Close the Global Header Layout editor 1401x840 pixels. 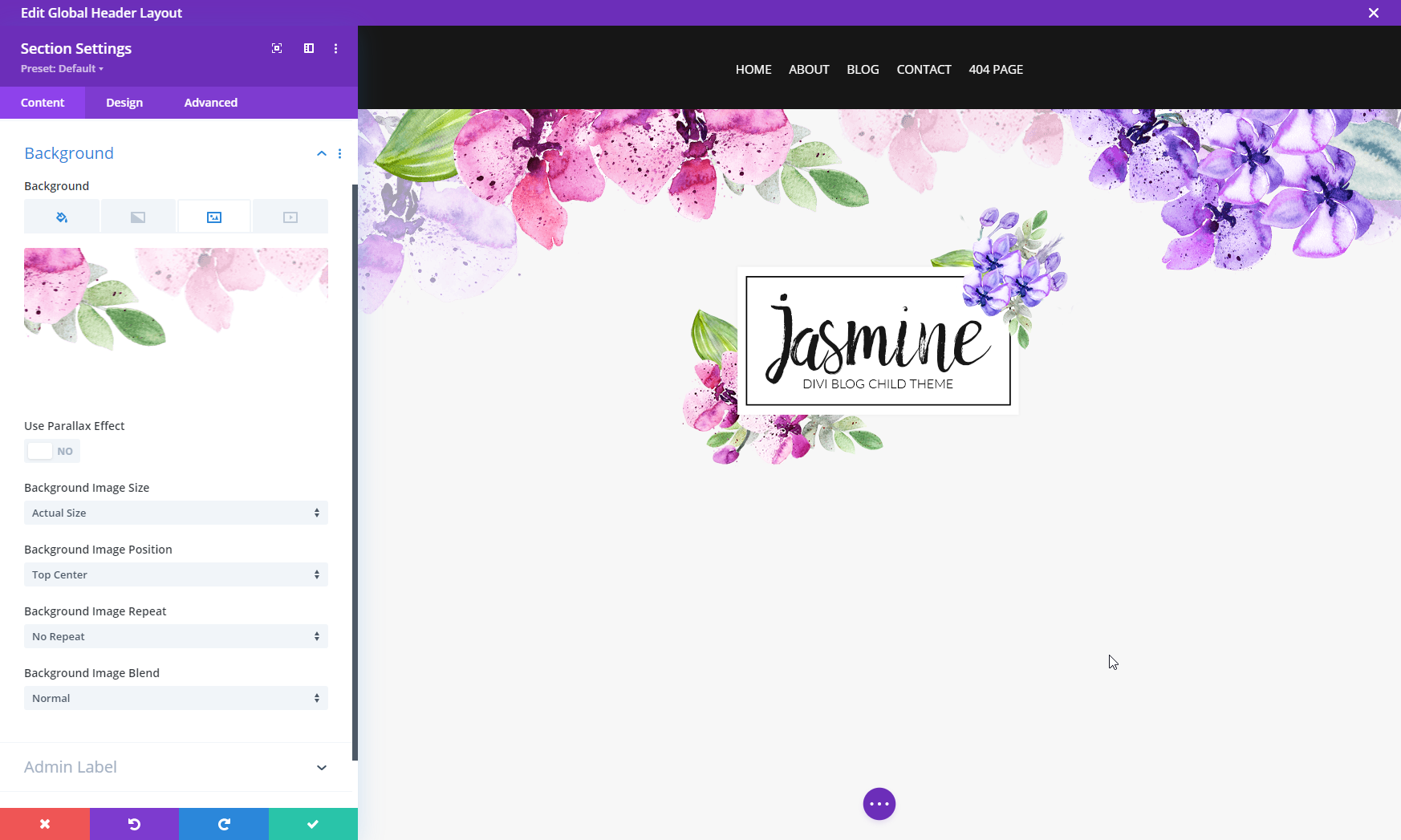[x=1374, y=13]
